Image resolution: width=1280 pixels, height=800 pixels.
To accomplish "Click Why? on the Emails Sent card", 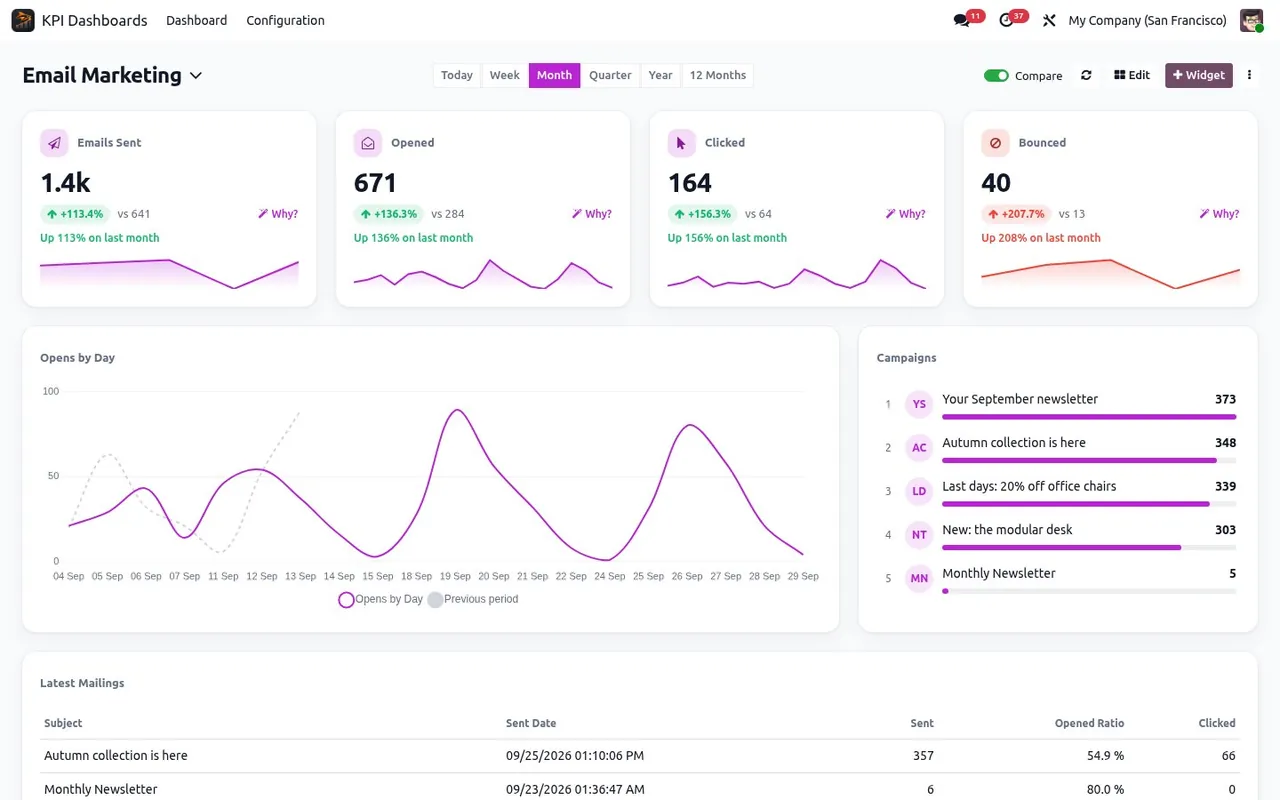I will pyautogui.click(x=278, y=214).
